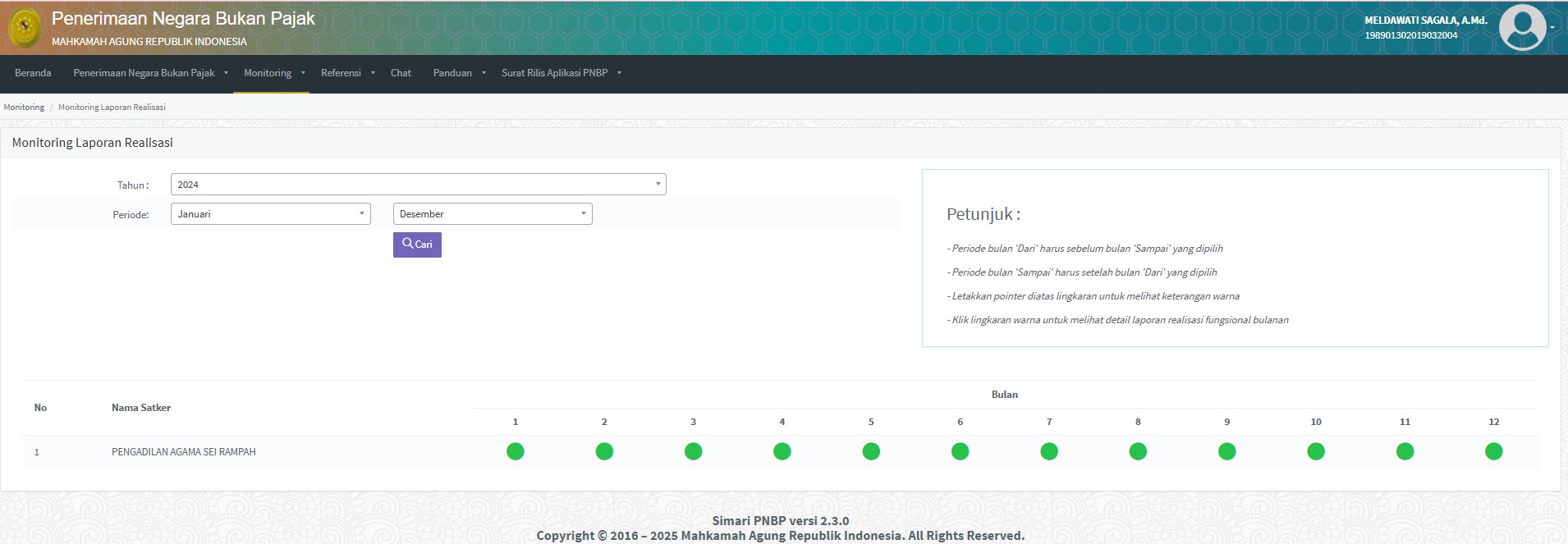This screenshot has width=1568, height=544.
Task: Open month 5 realisasi green circle
Action: (871, 451)
